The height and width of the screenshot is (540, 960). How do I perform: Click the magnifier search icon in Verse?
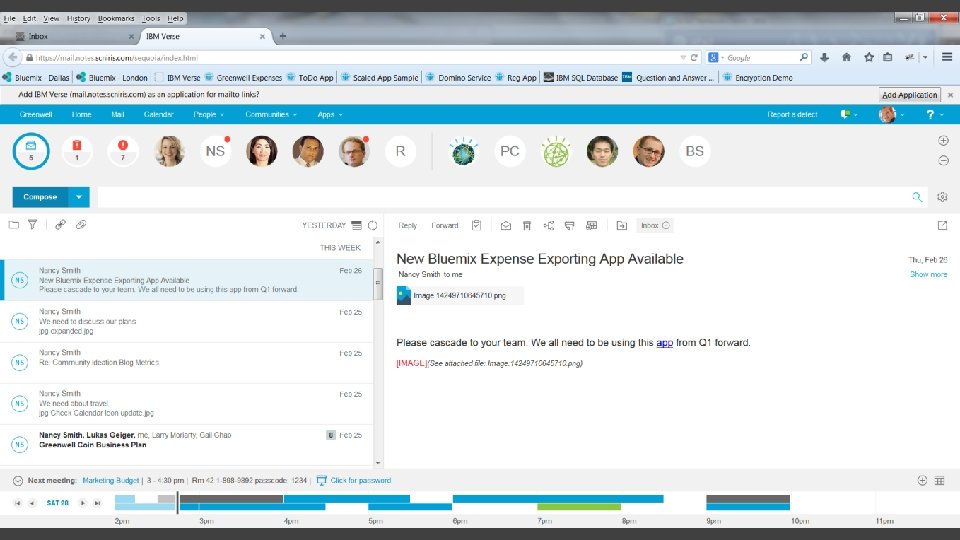coord(917,197)
